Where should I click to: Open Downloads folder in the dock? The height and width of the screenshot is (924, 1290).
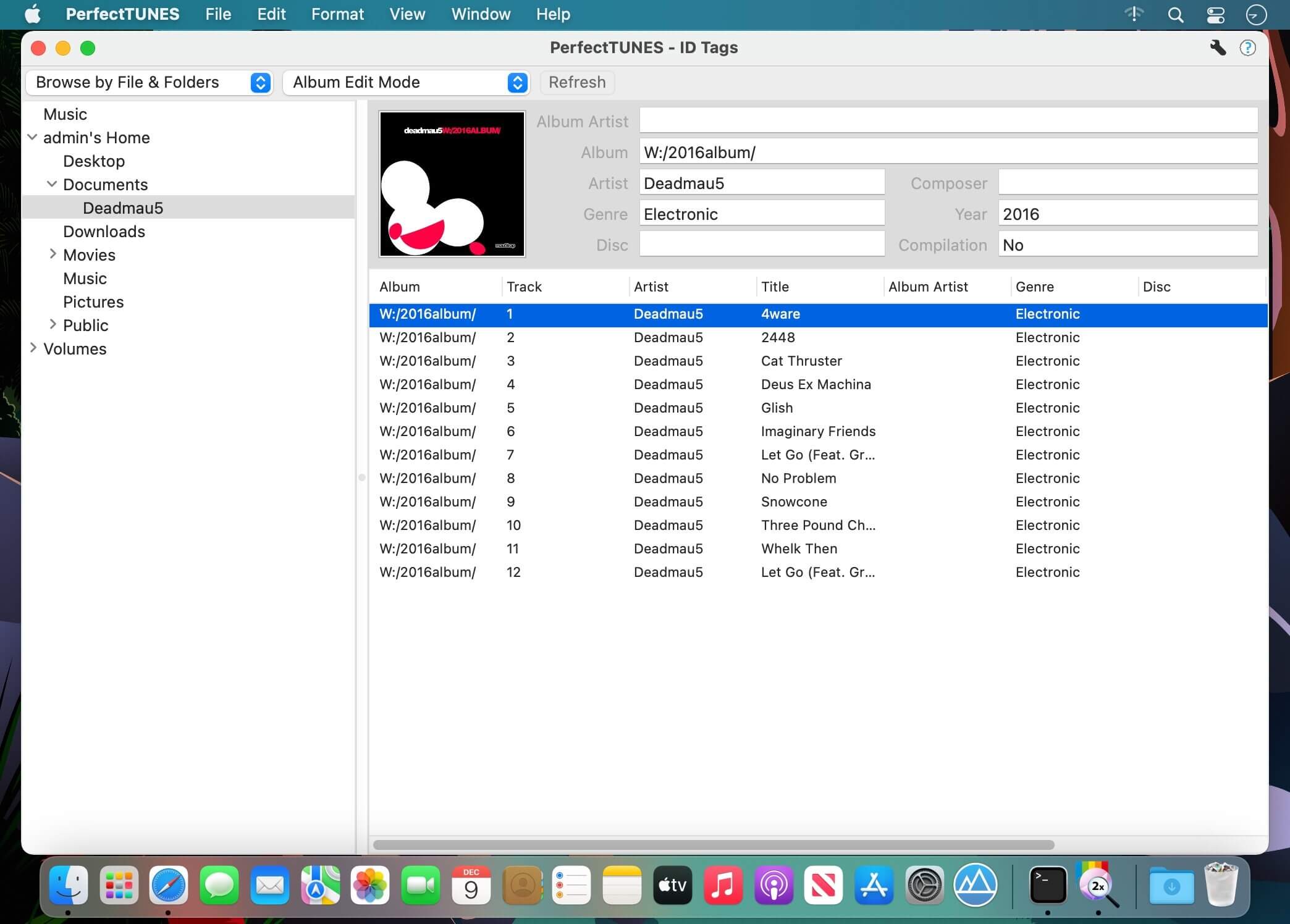1171,885
